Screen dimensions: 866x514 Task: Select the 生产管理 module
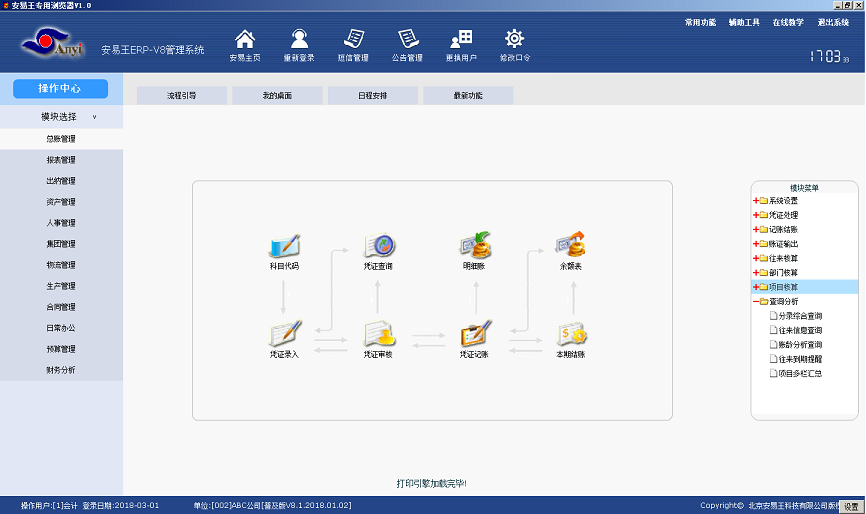(x=61, y=286)
